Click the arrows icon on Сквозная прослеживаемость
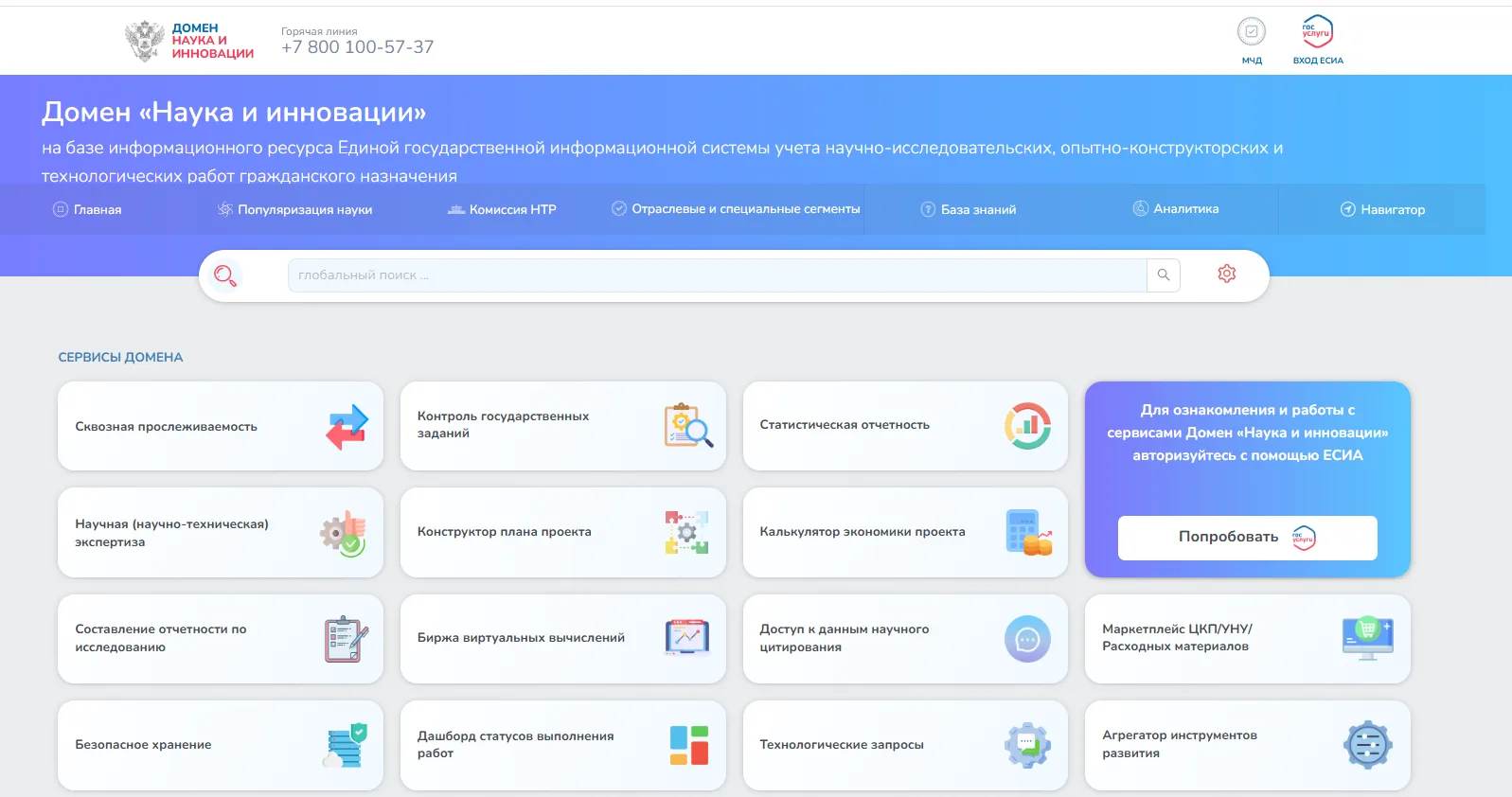The image size is (1512, 797). [347, 427]
